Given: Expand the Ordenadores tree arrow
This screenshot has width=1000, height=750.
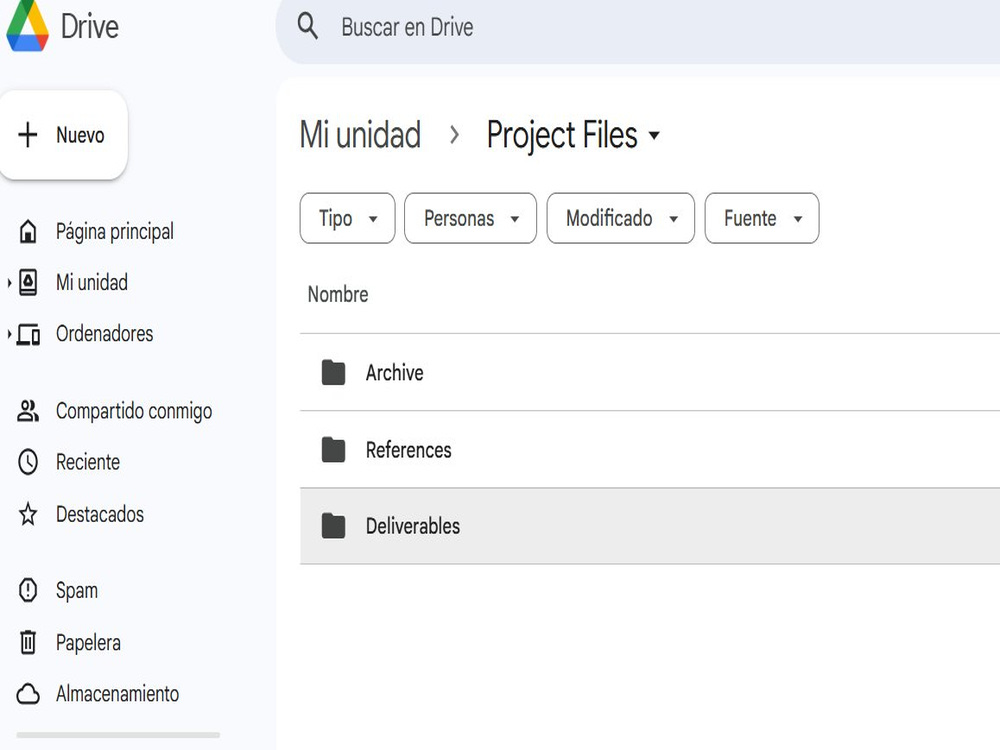Looking at the screenshot, I should coord(9,334).
